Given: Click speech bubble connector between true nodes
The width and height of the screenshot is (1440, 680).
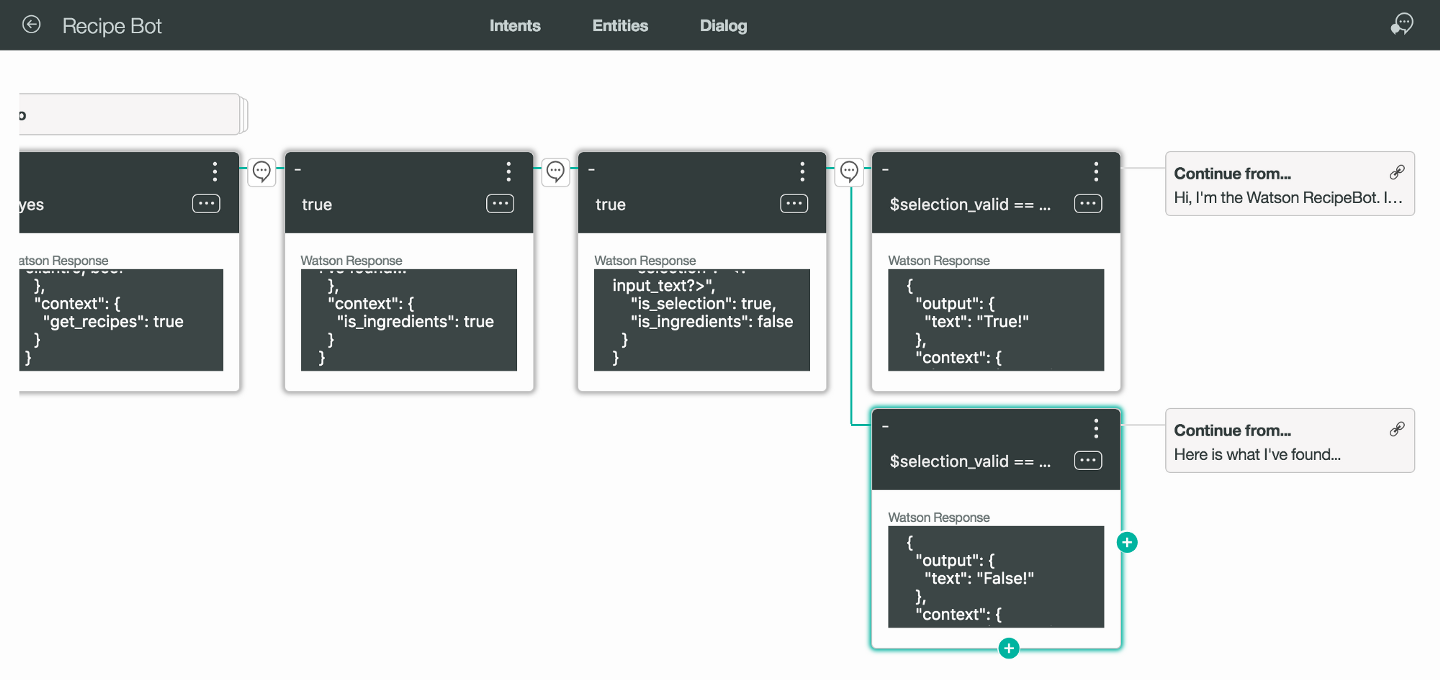Looking at the screenshot, I should (x=556, y=172).
